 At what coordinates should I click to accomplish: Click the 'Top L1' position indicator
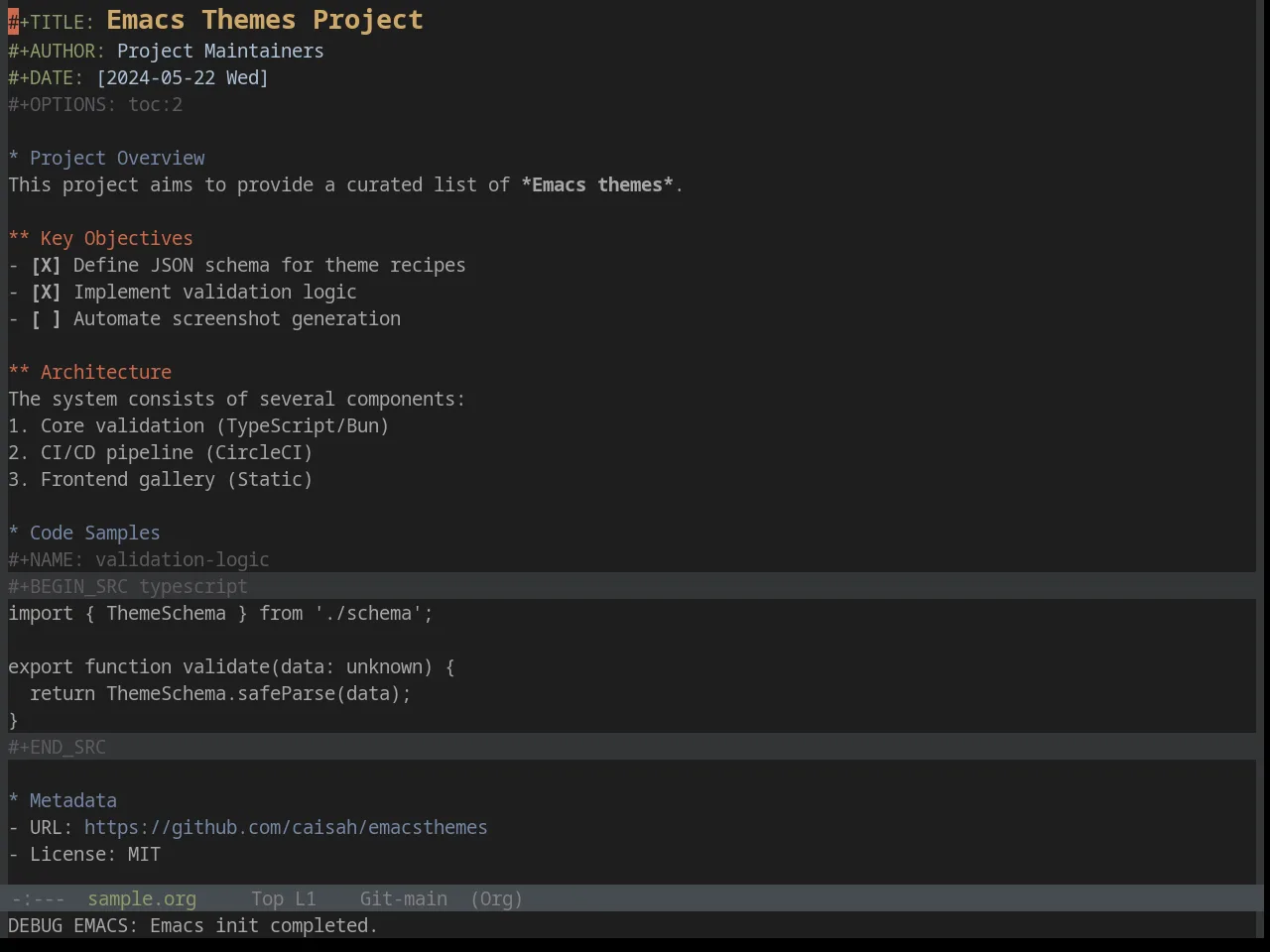pos(284,899)
